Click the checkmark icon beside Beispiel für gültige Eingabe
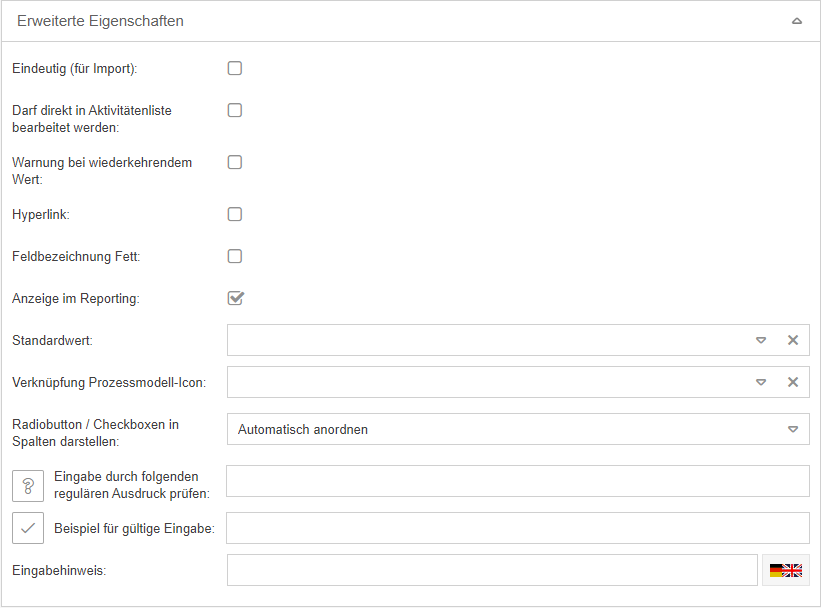Viewport: 821px width, 608px height. (27, 527)
